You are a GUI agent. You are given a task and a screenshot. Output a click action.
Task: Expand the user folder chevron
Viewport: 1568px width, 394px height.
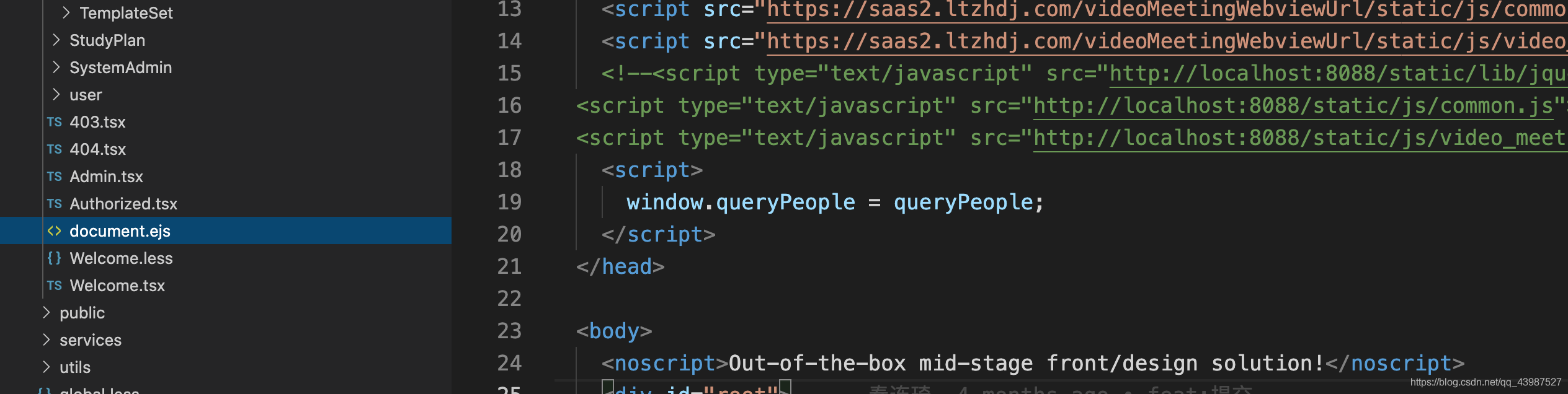pyautogui.click(x=56, y=94)
